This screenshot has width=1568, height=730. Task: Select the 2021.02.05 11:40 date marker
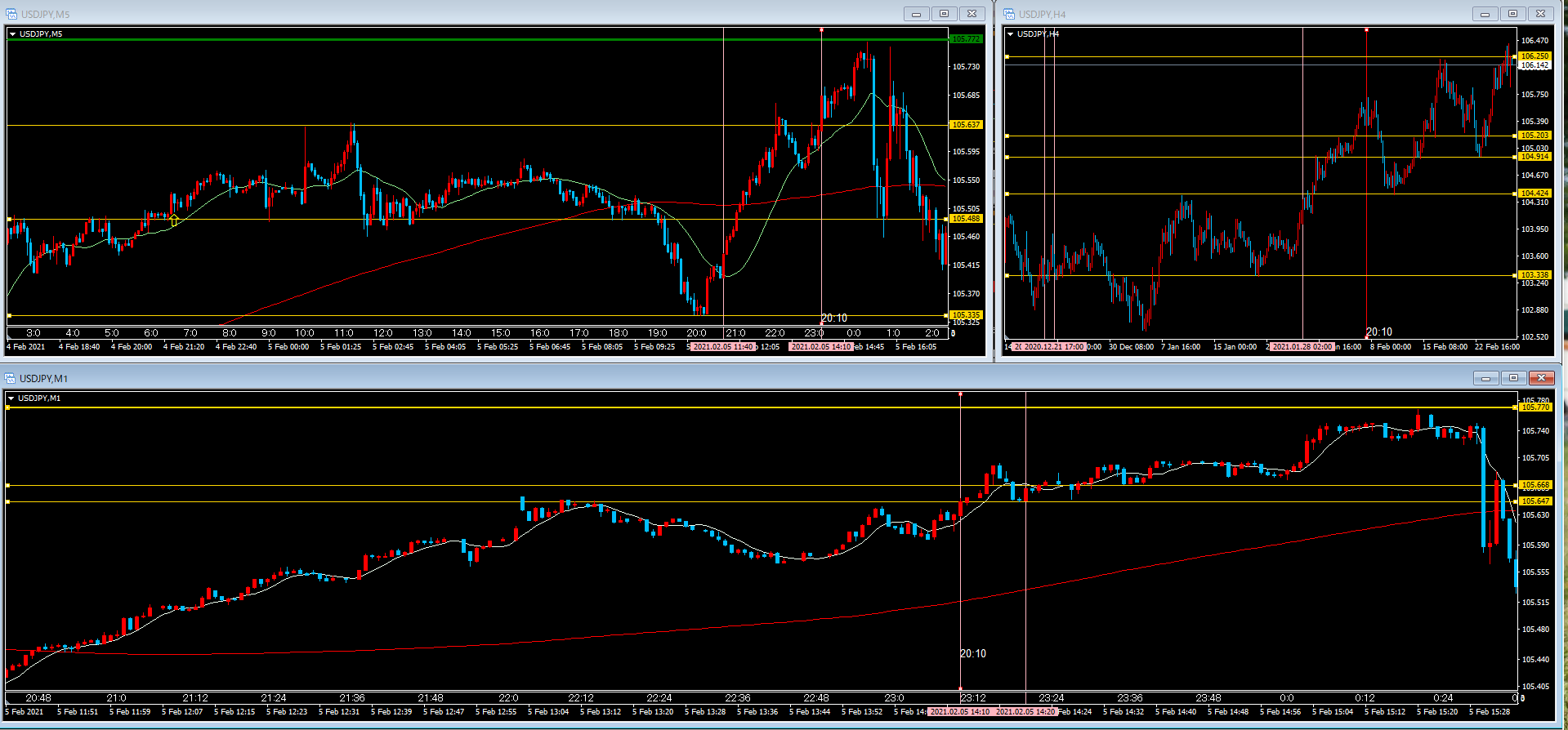click(x=722, y=347)
